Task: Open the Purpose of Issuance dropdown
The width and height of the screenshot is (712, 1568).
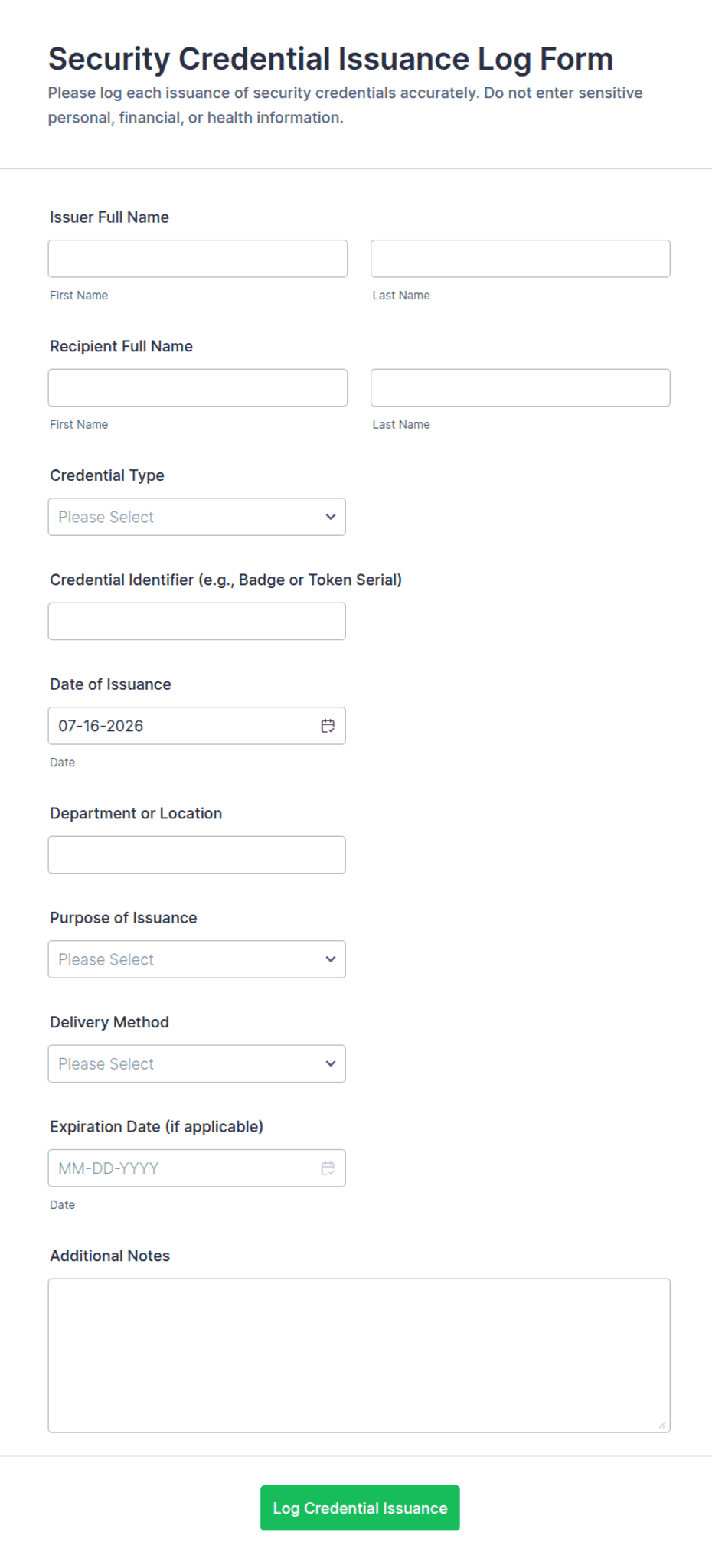Action: [197, 959]
